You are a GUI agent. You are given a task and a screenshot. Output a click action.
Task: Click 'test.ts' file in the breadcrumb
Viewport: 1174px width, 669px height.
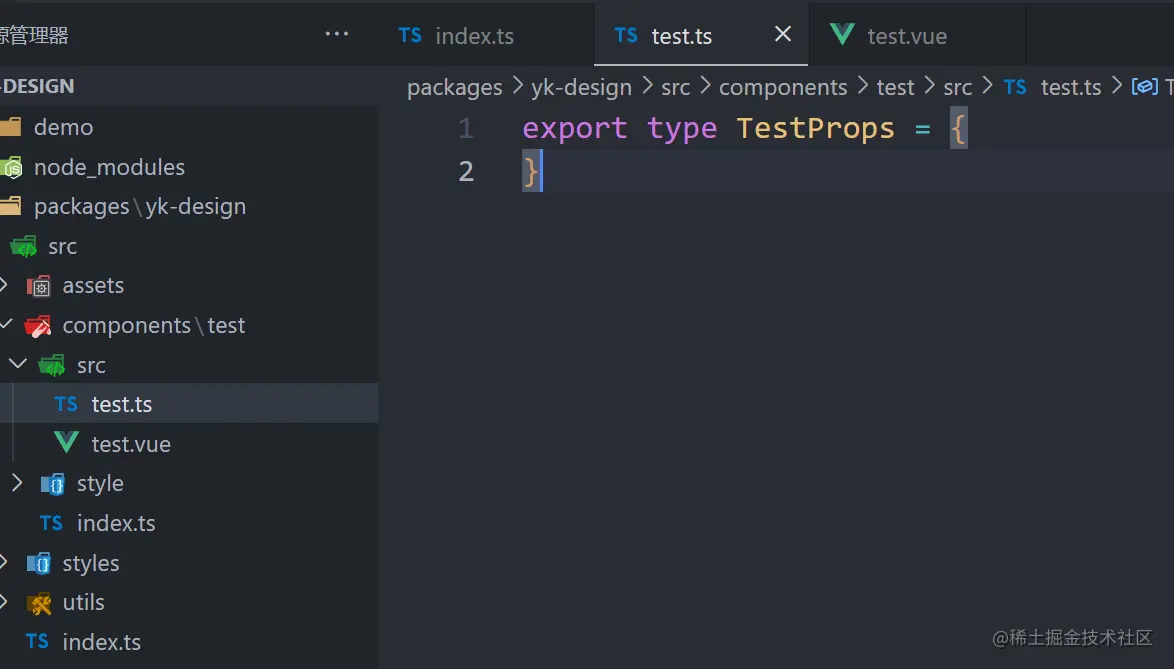click(1071, 88)
